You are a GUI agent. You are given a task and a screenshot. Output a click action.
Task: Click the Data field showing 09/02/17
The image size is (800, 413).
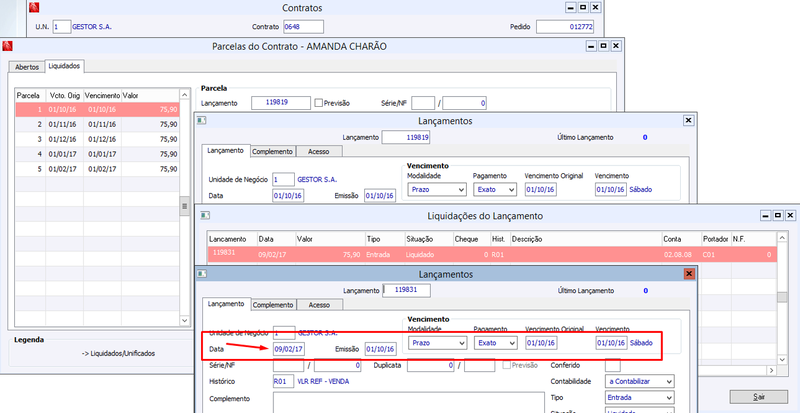pyautogui.click(x=288, y=349)
